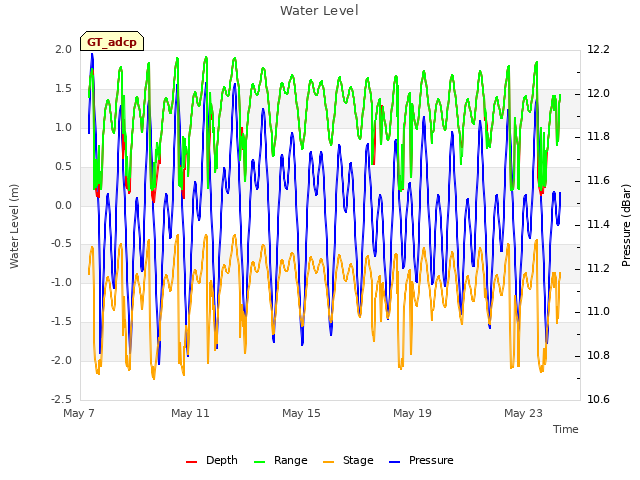Click the green Range legend color marker
The height and width of the screenshot is (480, 640).
[260, 462]
